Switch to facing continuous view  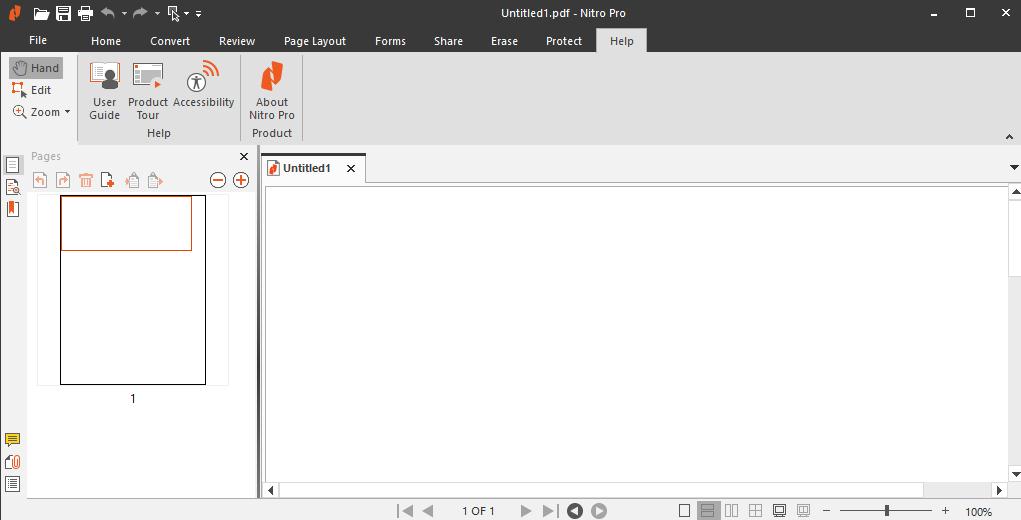755,511
